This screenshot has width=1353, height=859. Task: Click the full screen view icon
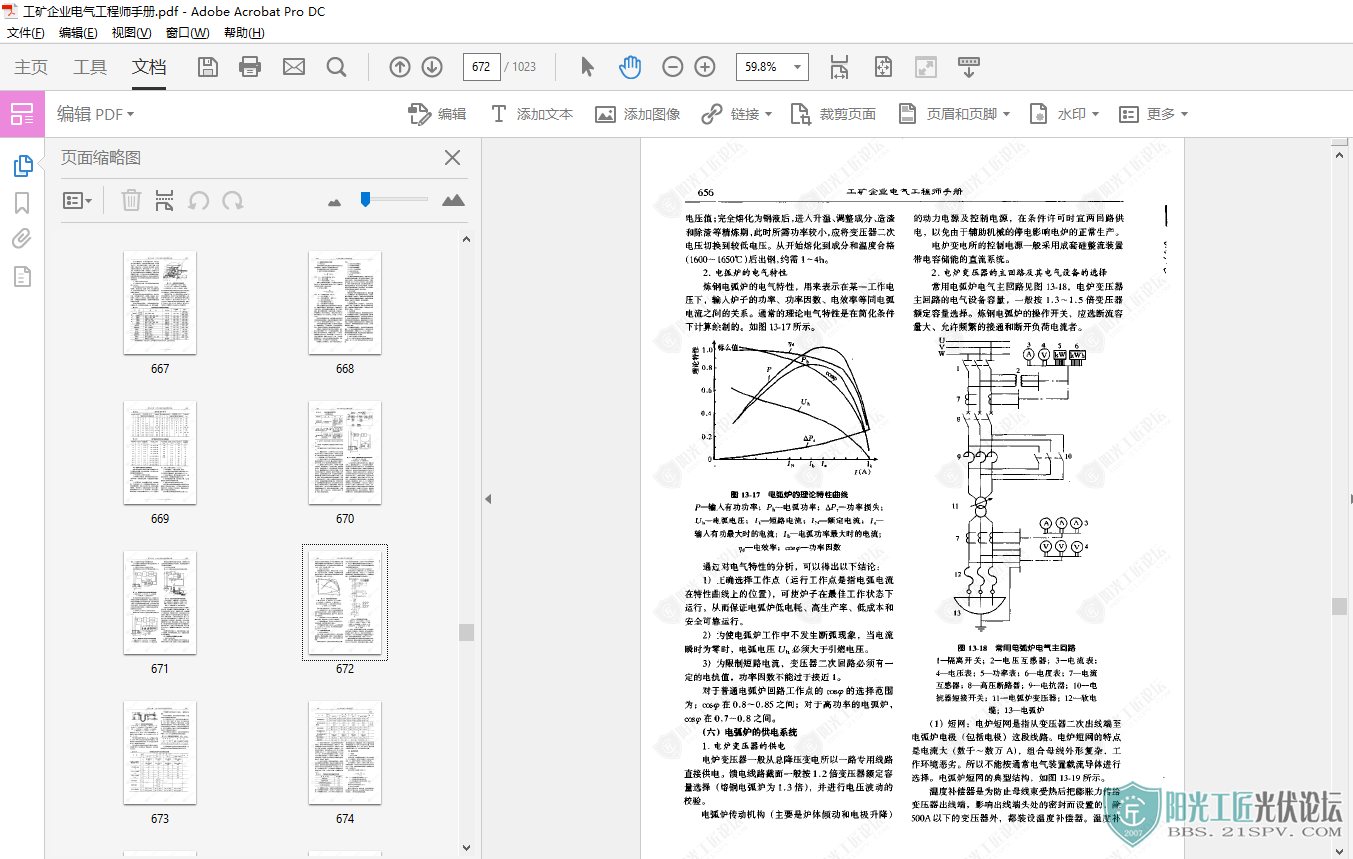tap(926, 67)
